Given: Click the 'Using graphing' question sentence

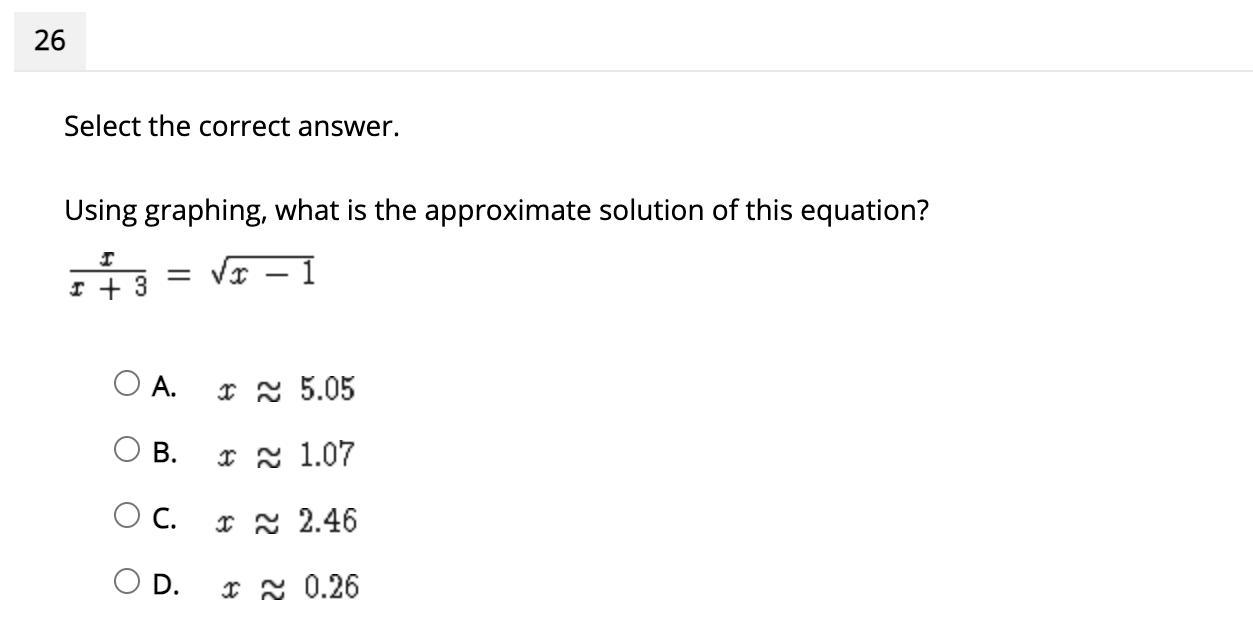Looking at the screenshot, I should (497, 211).
